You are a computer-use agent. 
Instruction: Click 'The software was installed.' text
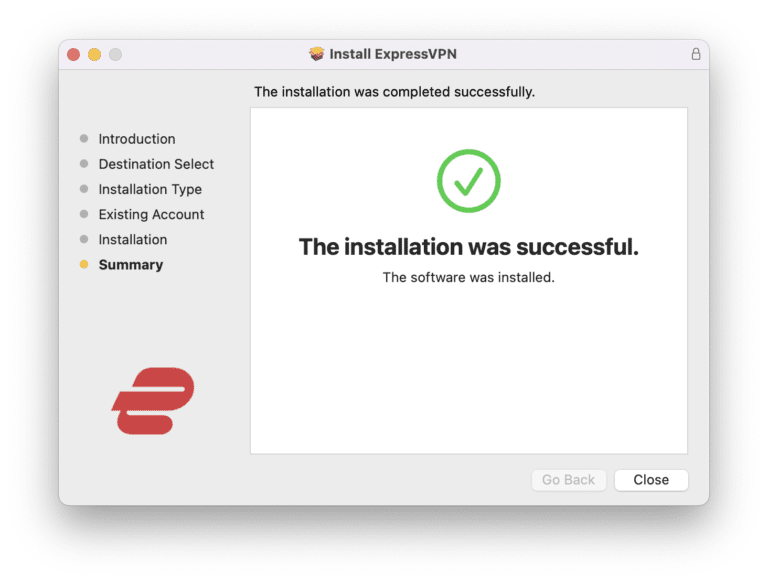[x=469, y=277]
